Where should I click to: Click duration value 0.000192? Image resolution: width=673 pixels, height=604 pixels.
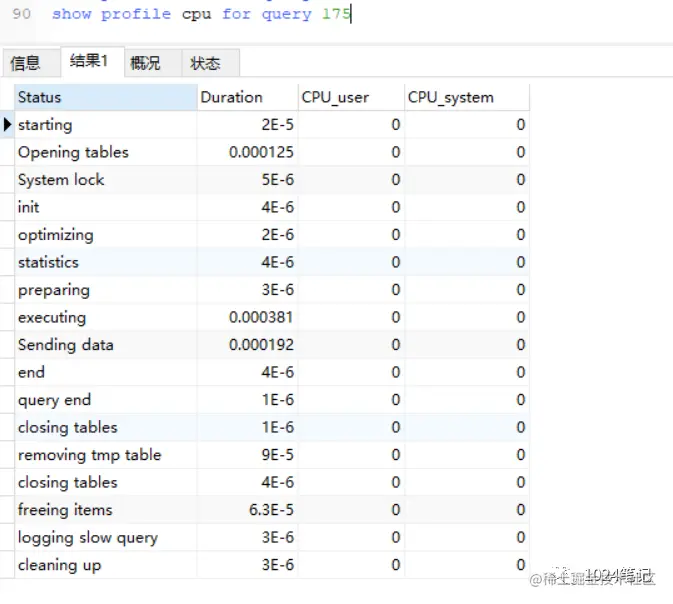261,345
